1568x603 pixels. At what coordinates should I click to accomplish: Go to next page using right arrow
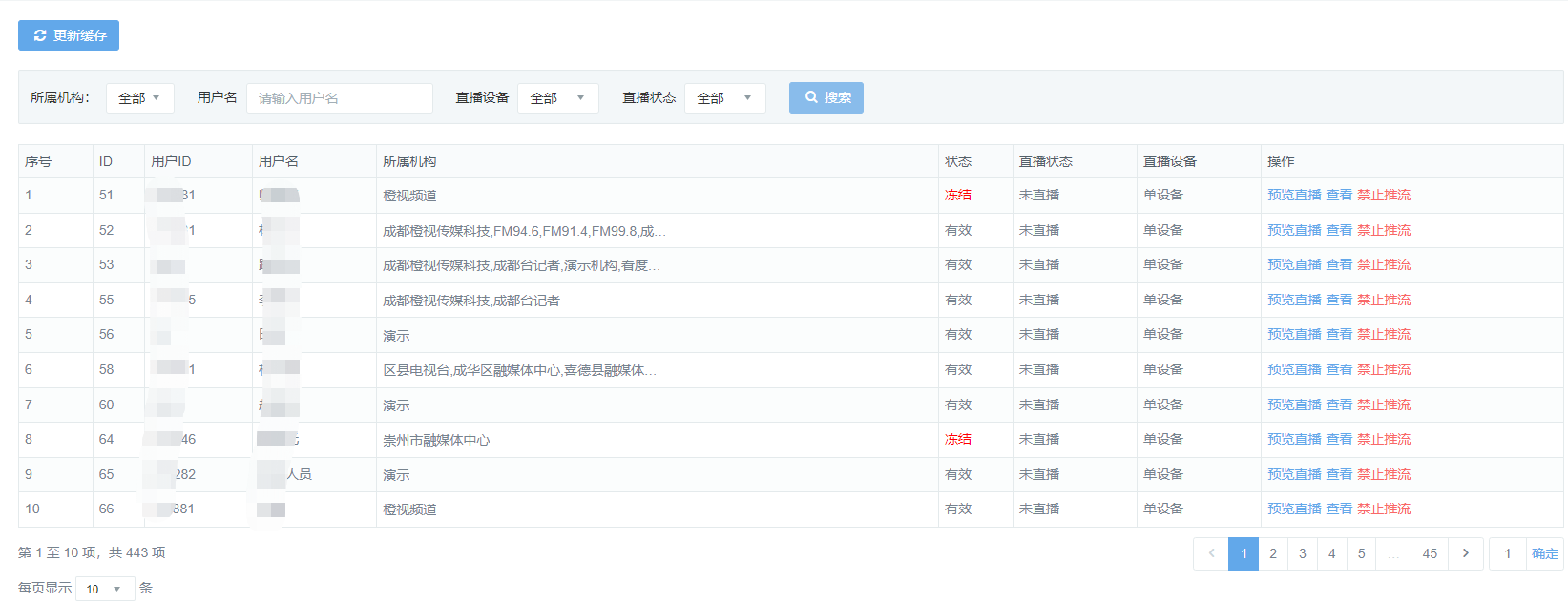tap(1465, 553)
